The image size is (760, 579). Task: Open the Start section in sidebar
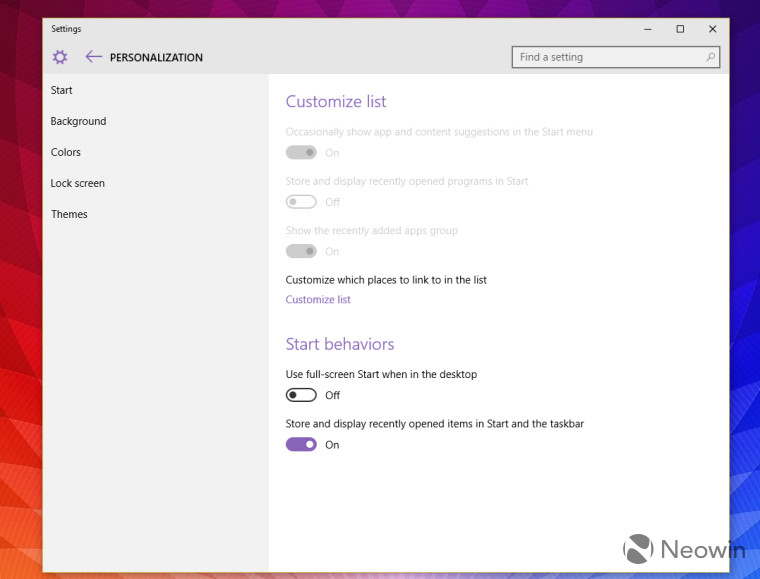click(62, 90)
